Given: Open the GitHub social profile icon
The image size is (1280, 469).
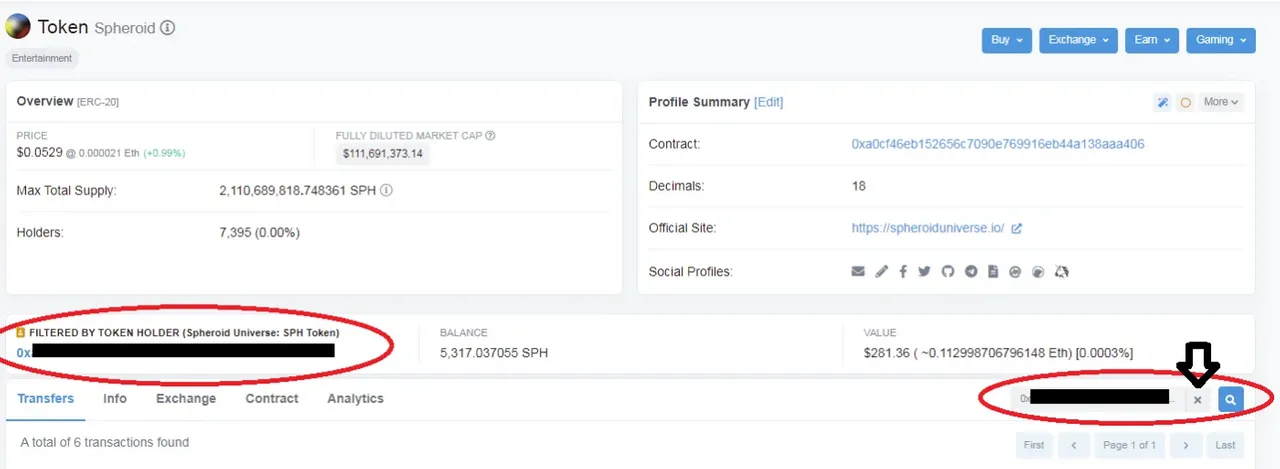Looking at the screenshot, I should click(948, 271).
